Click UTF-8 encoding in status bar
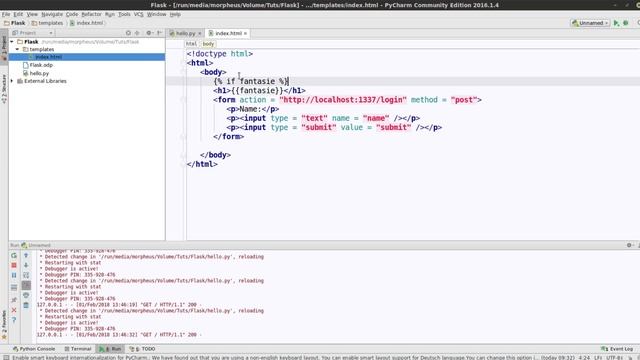 (x=614, y=358)
